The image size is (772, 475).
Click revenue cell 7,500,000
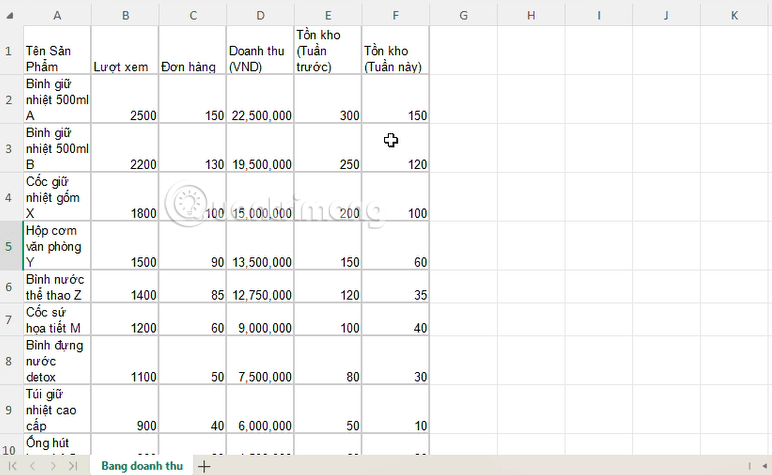(x=260, y=361)
